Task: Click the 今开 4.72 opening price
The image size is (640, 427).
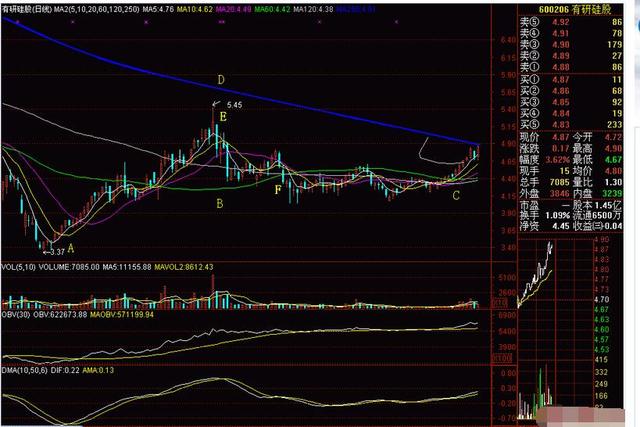Action: click(x=597, y=137)
